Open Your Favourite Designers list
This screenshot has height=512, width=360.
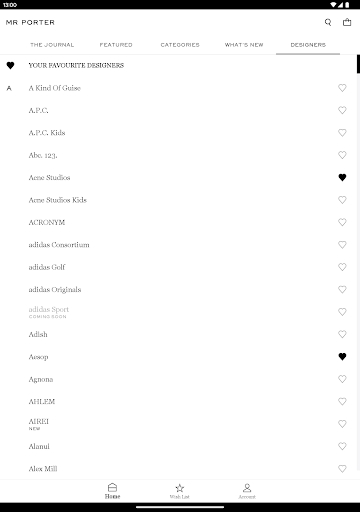click(76, 65)
